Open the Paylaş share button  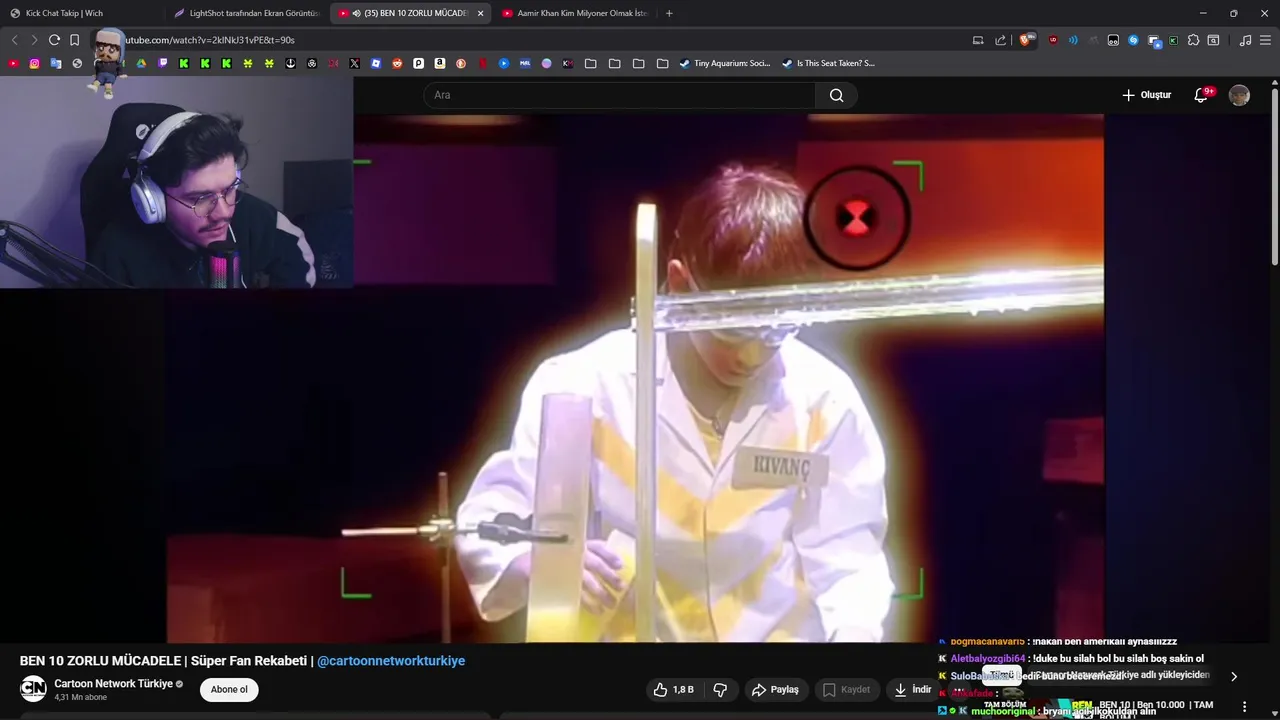tap(775, 689)
